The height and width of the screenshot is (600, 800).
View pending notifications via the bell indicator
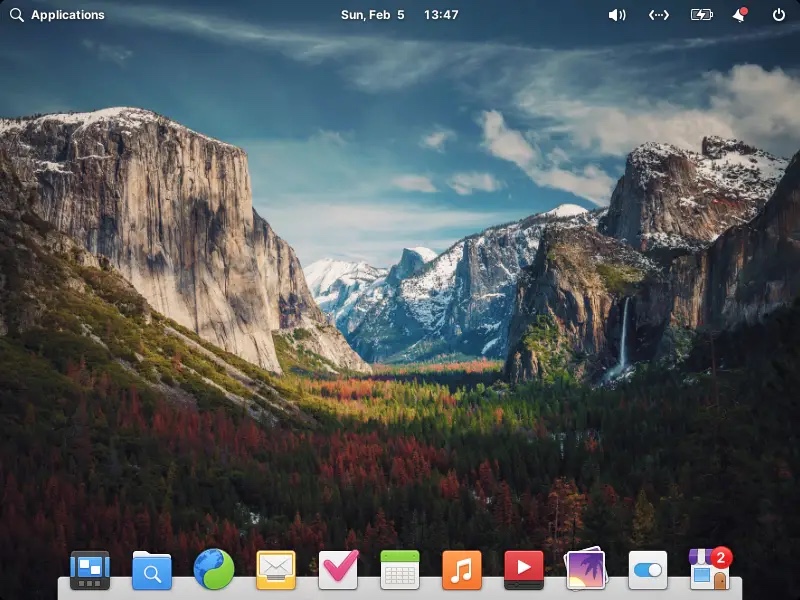[x=738, y=15]
